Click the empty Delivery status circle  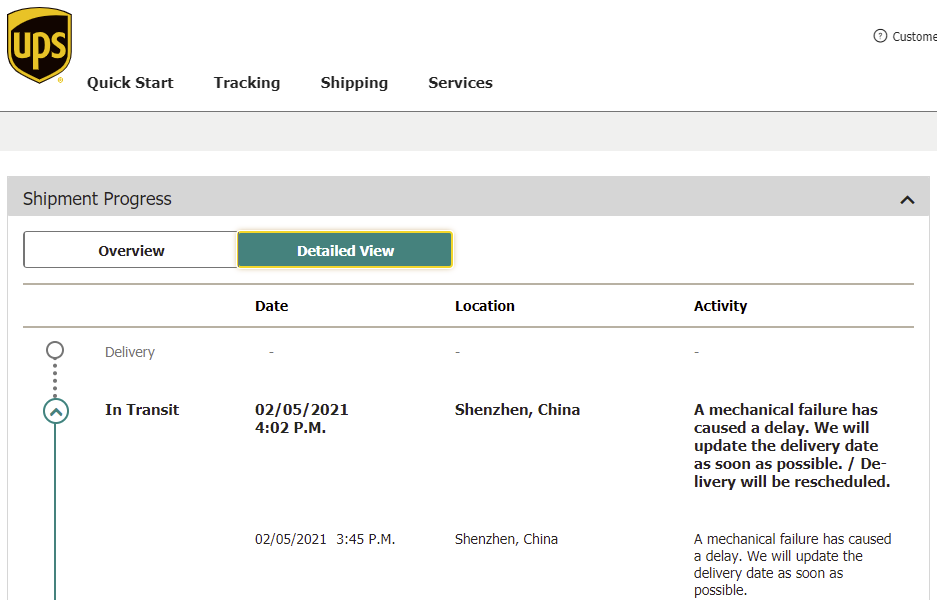55,350
